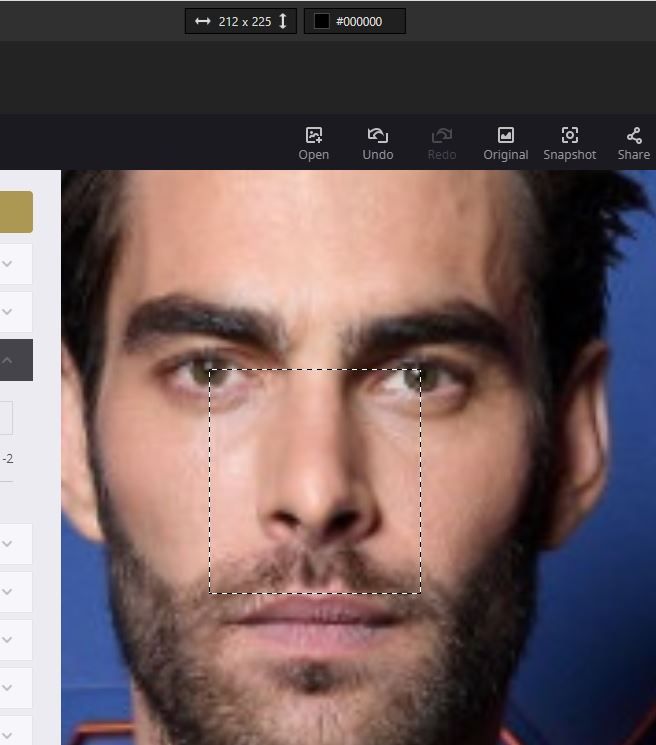Viewport: 656px width, 745px height.
Task: Click inside the dashed selection rectangle
Action: point(315,481)
